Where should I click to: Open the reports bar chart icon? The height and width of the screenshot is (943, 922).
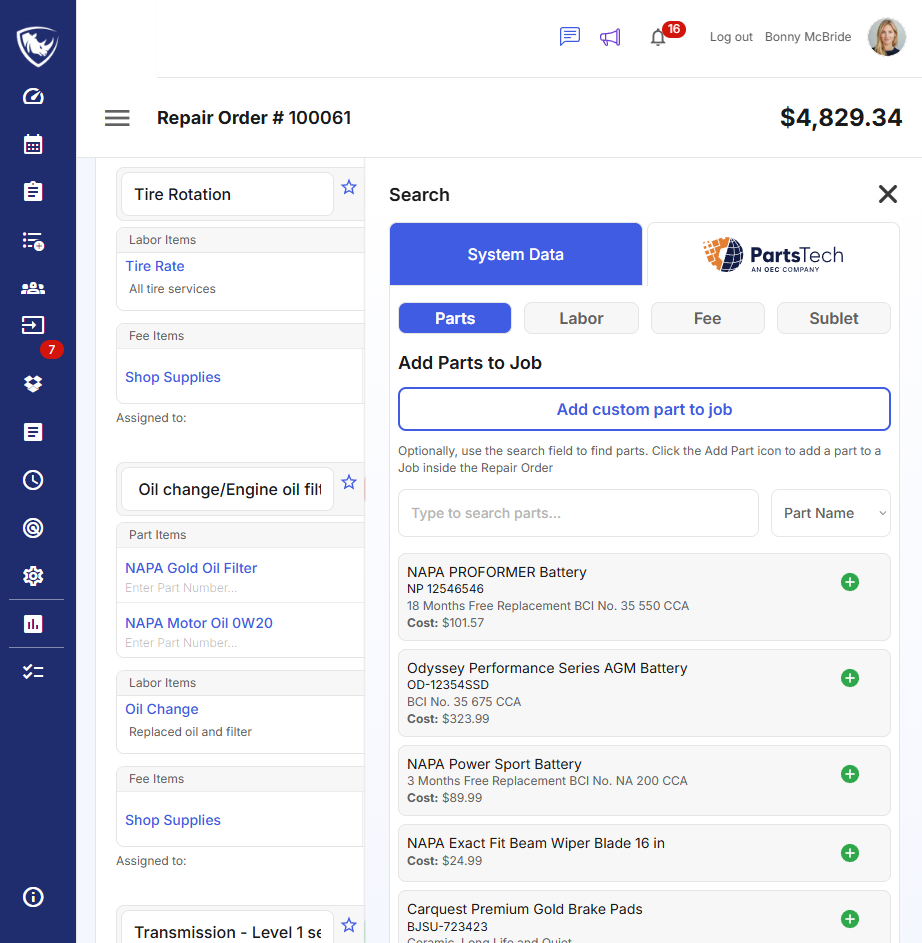coord(33,624)
